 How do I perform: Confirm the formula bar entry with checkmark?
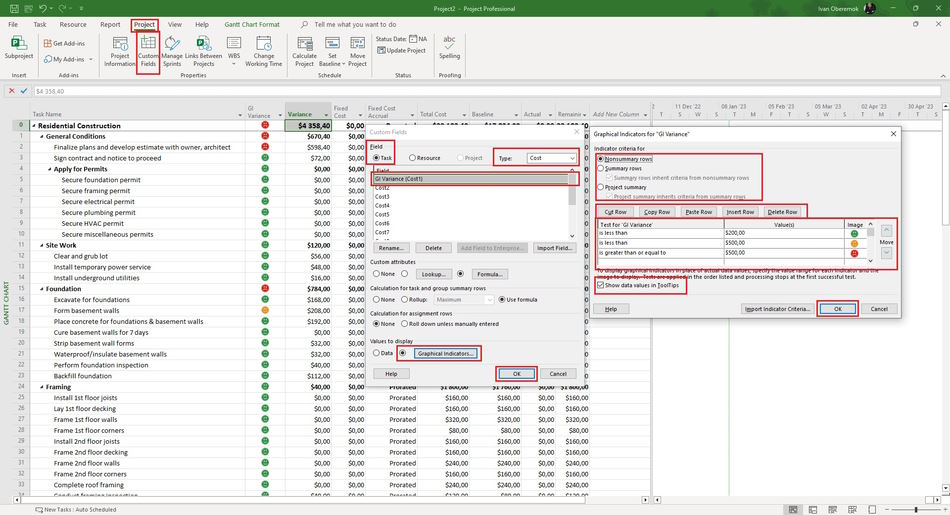(x=24, y=91)
